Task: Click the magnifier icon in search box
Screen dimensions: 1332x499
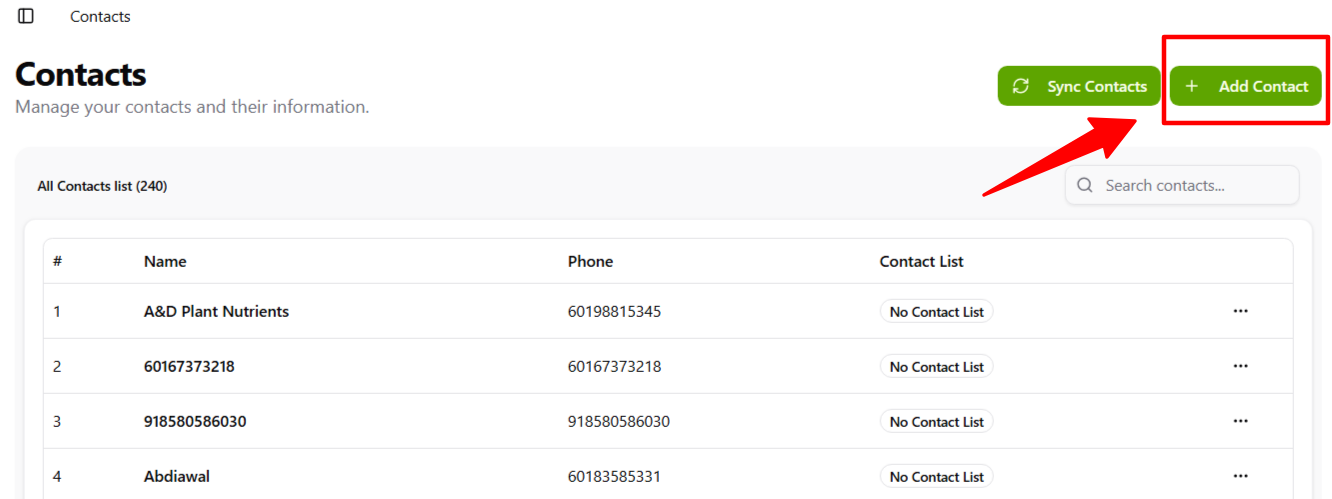Action: pyautogui.click(x=1085, y=186)
